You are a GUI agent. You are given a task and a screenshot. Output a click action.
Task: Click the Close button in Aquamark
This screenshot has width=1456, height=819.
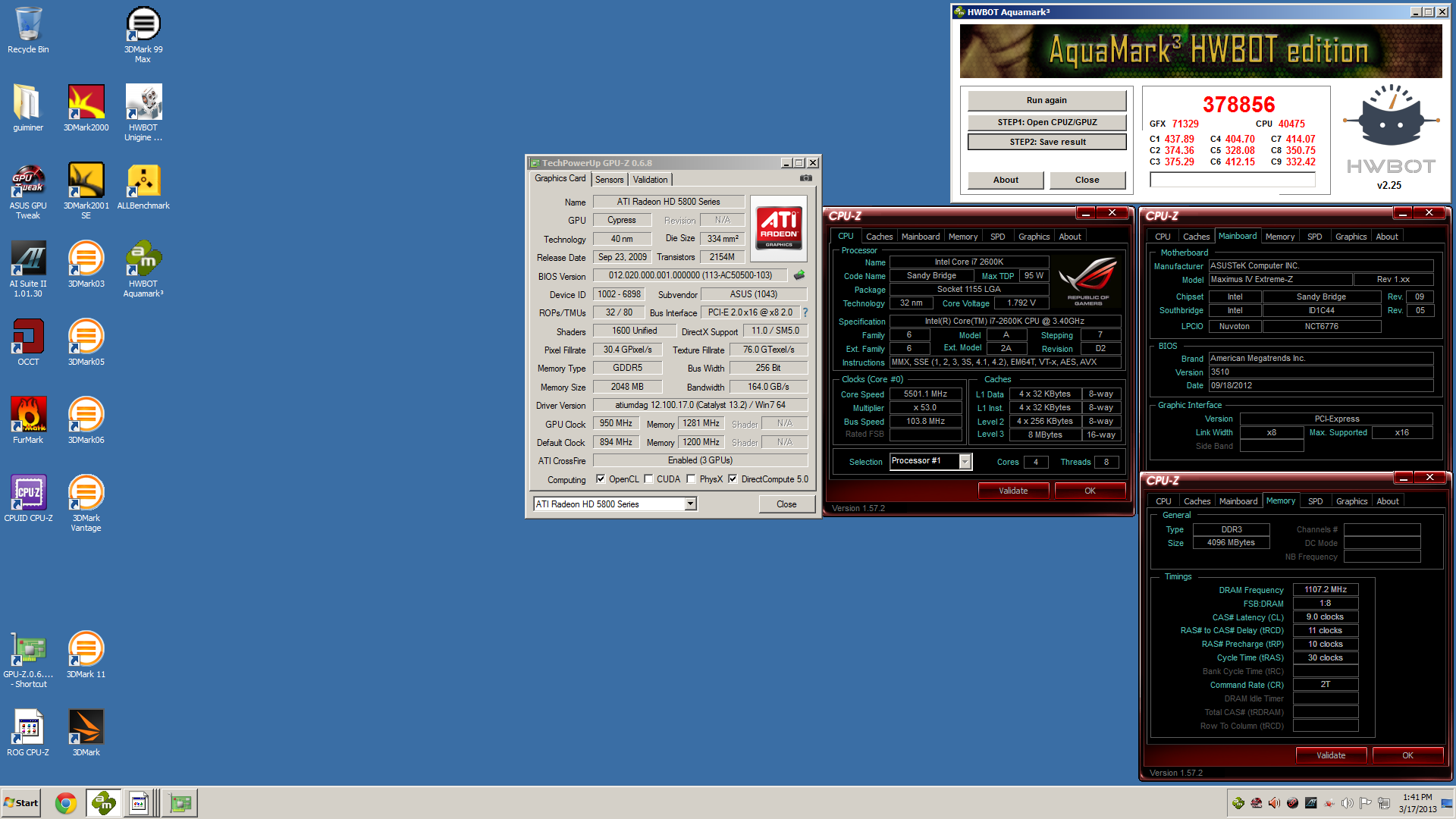tap(1087, 180)
